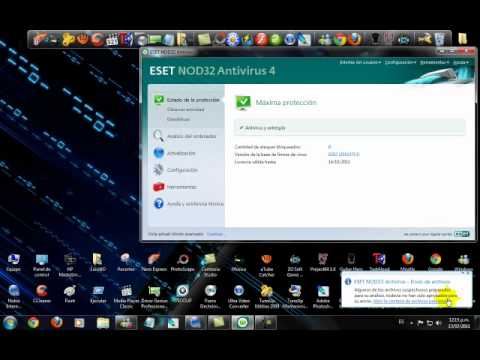Open PhotoScape desktop shortcut
This screenshot has width=480, height=360.
182,262
